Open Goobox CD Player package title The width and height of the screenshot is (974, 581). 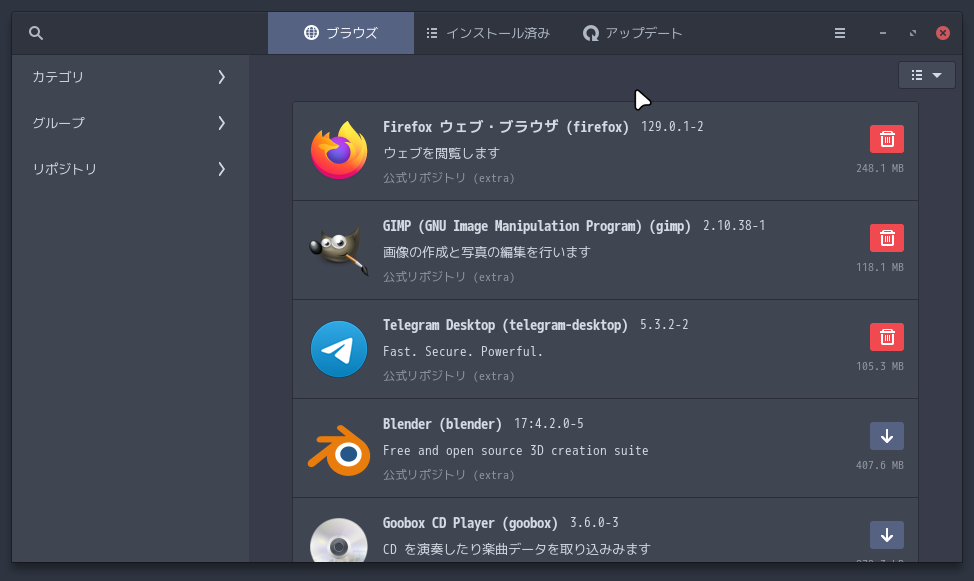tap(470, 523)
